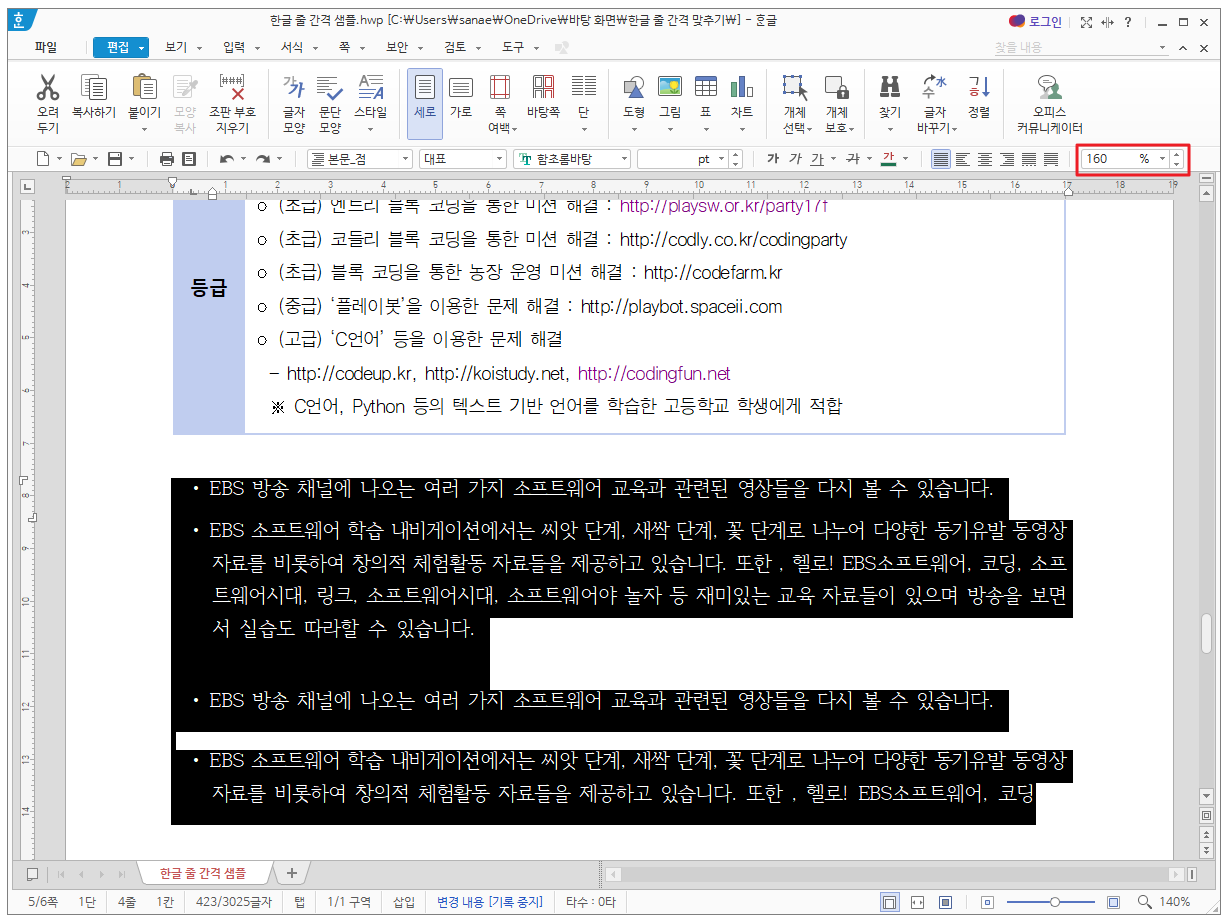Click the 조판 부호 지우기 icon
The width and height of the screenshot is (1229, 924).
(x=232, y=89)
